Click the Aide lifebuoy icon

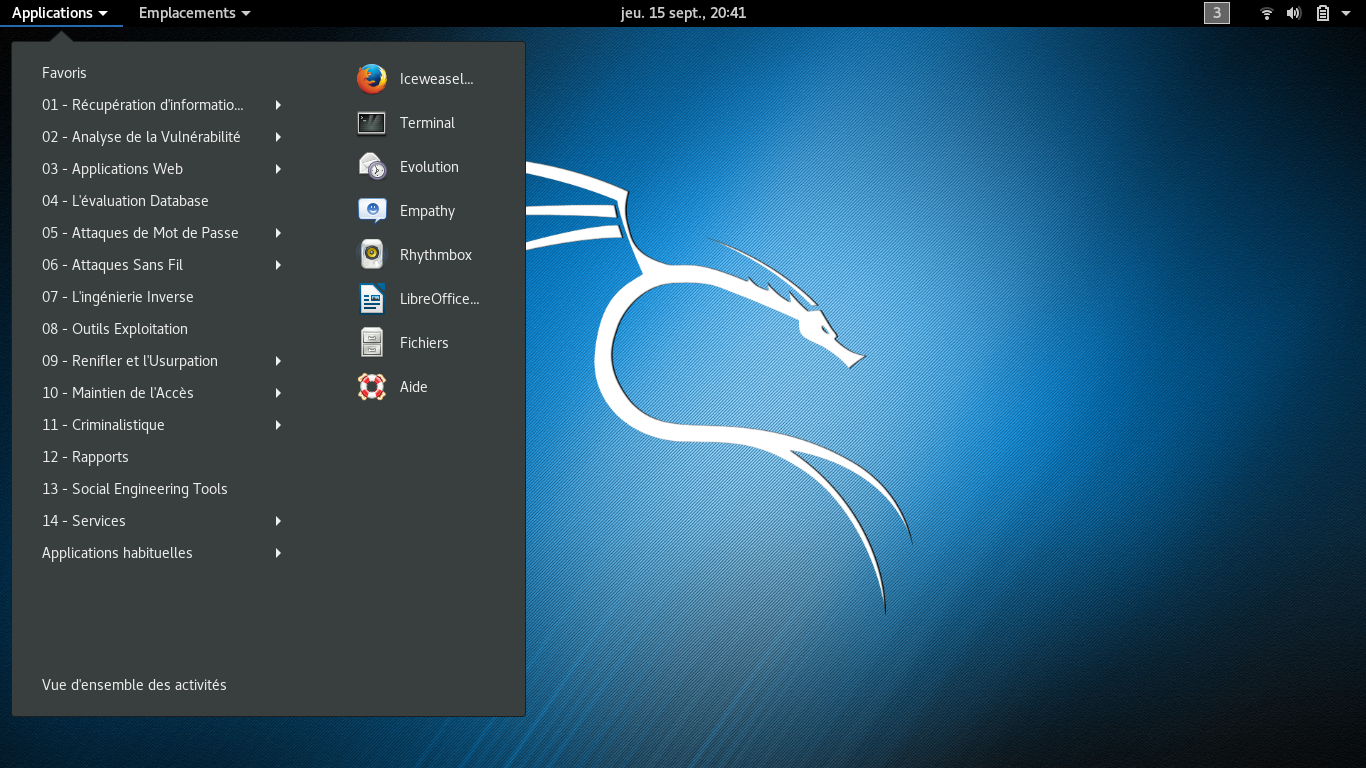pos(372,387)
